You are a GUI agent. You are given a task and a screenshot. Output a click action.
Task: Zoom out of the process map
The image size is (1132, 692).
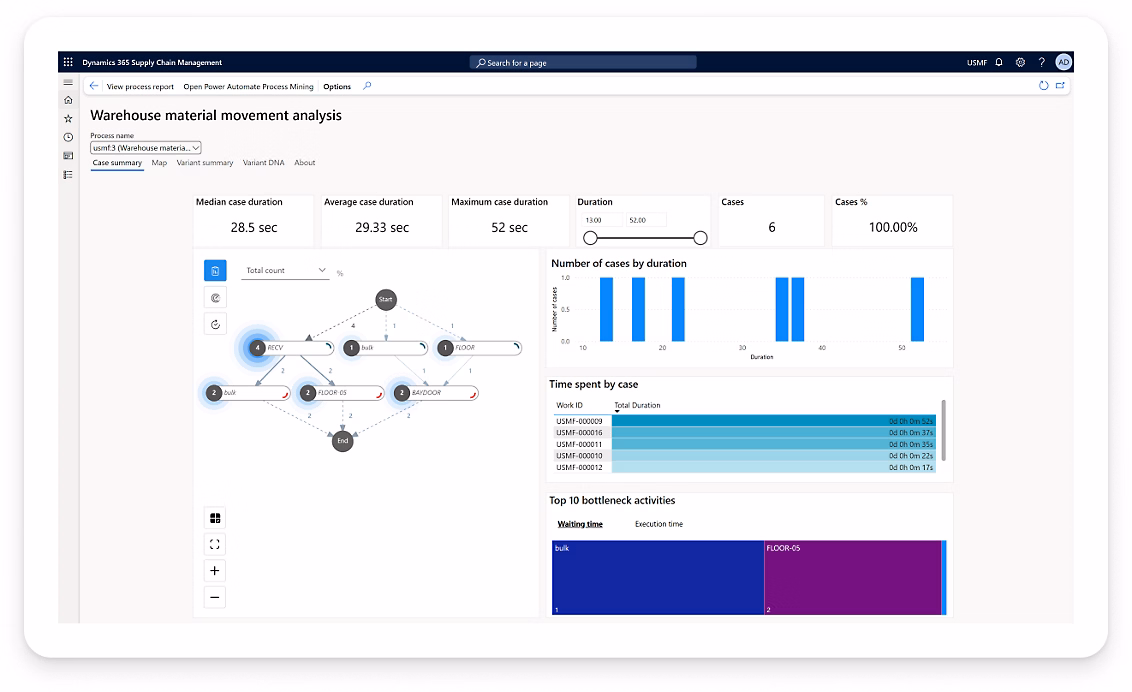click(x=214, y=597)
